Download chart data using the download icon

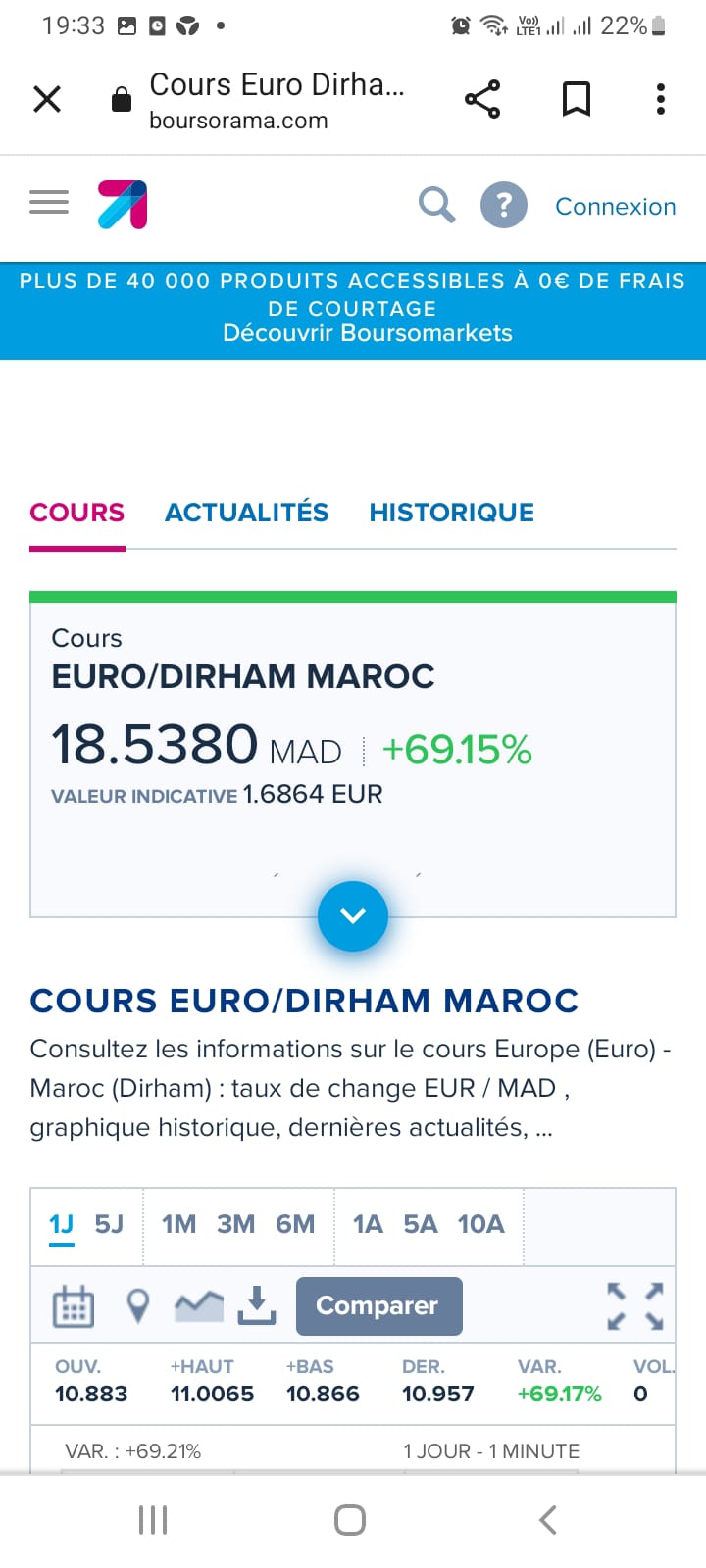click(x=256, y=1305)
